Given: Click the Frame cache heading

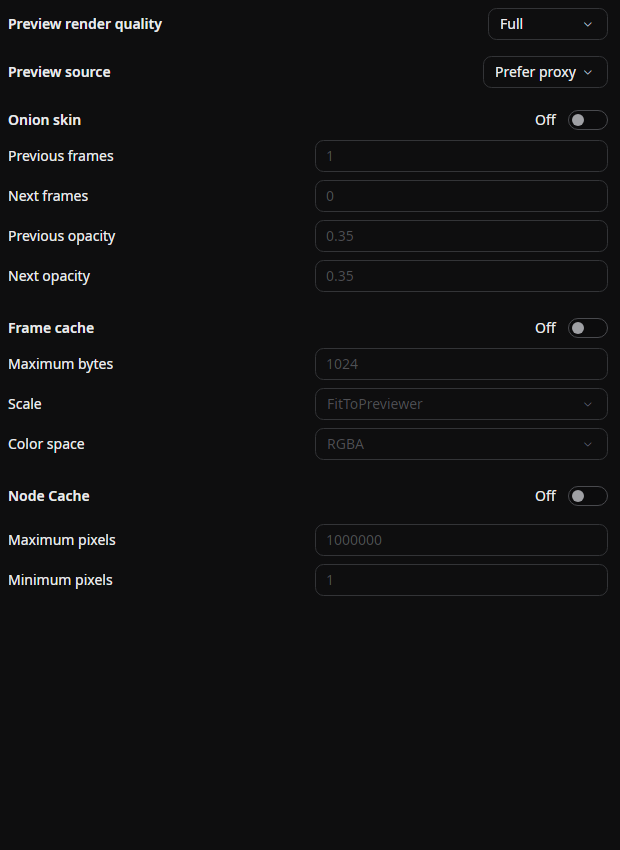Looking at the screenshot, I should [x=51, y=328].
